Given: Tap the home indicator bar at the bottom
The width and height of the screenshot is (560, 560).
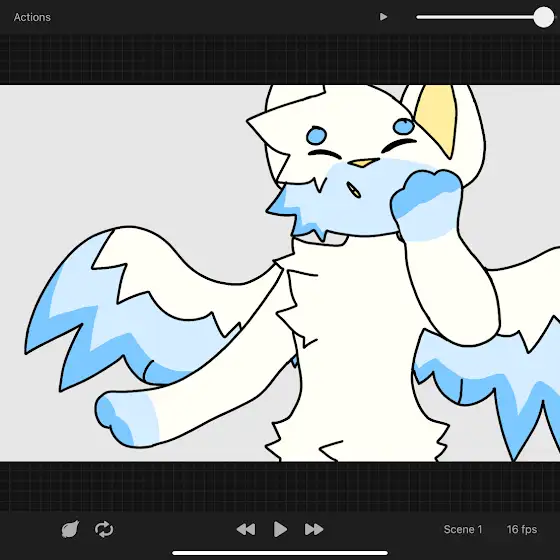Looking at the screenshot, I should pyautogui.click(x=280, y=553).
